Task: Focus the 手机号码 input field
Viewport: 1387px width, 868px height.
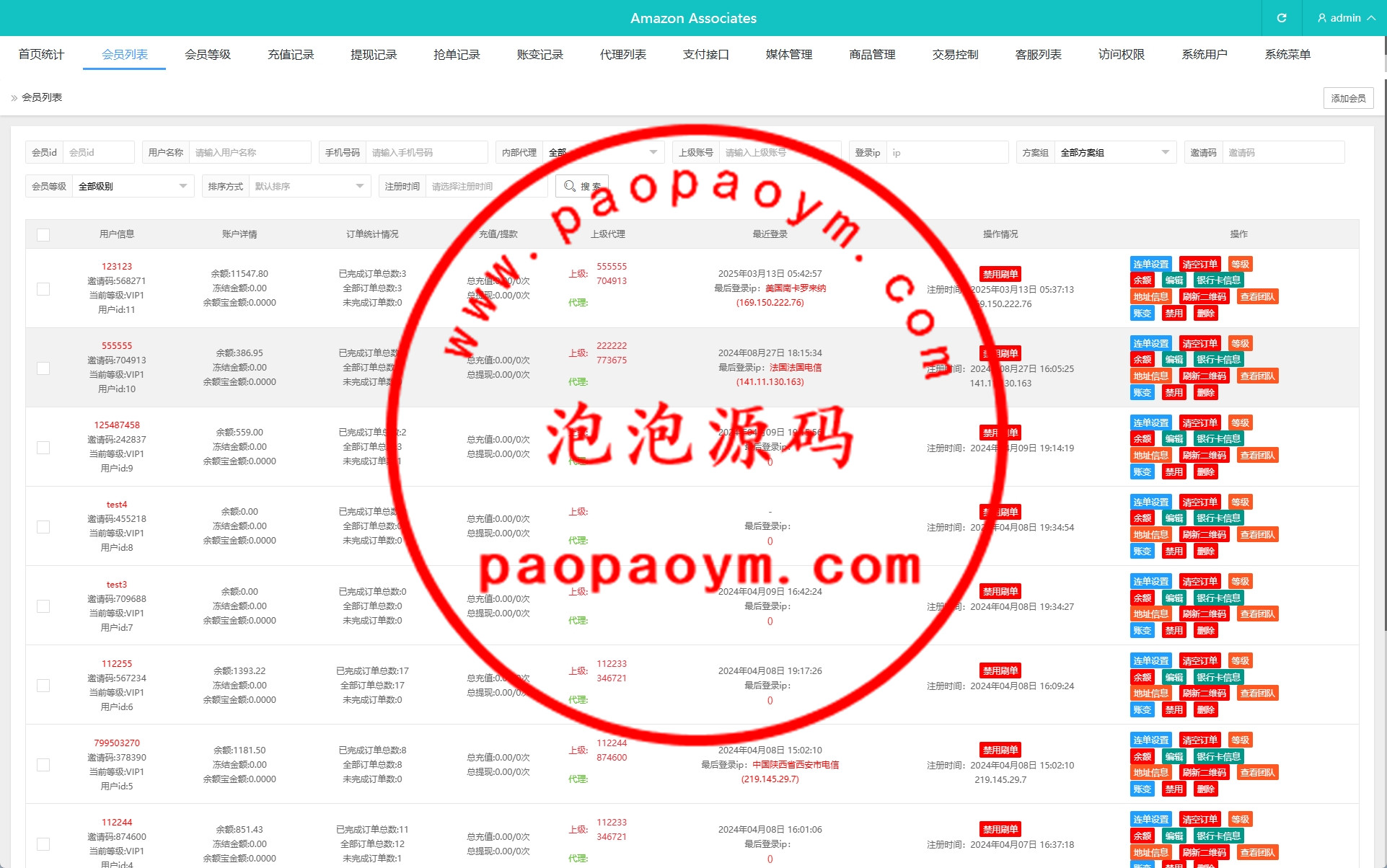Action: coord(426,152)
